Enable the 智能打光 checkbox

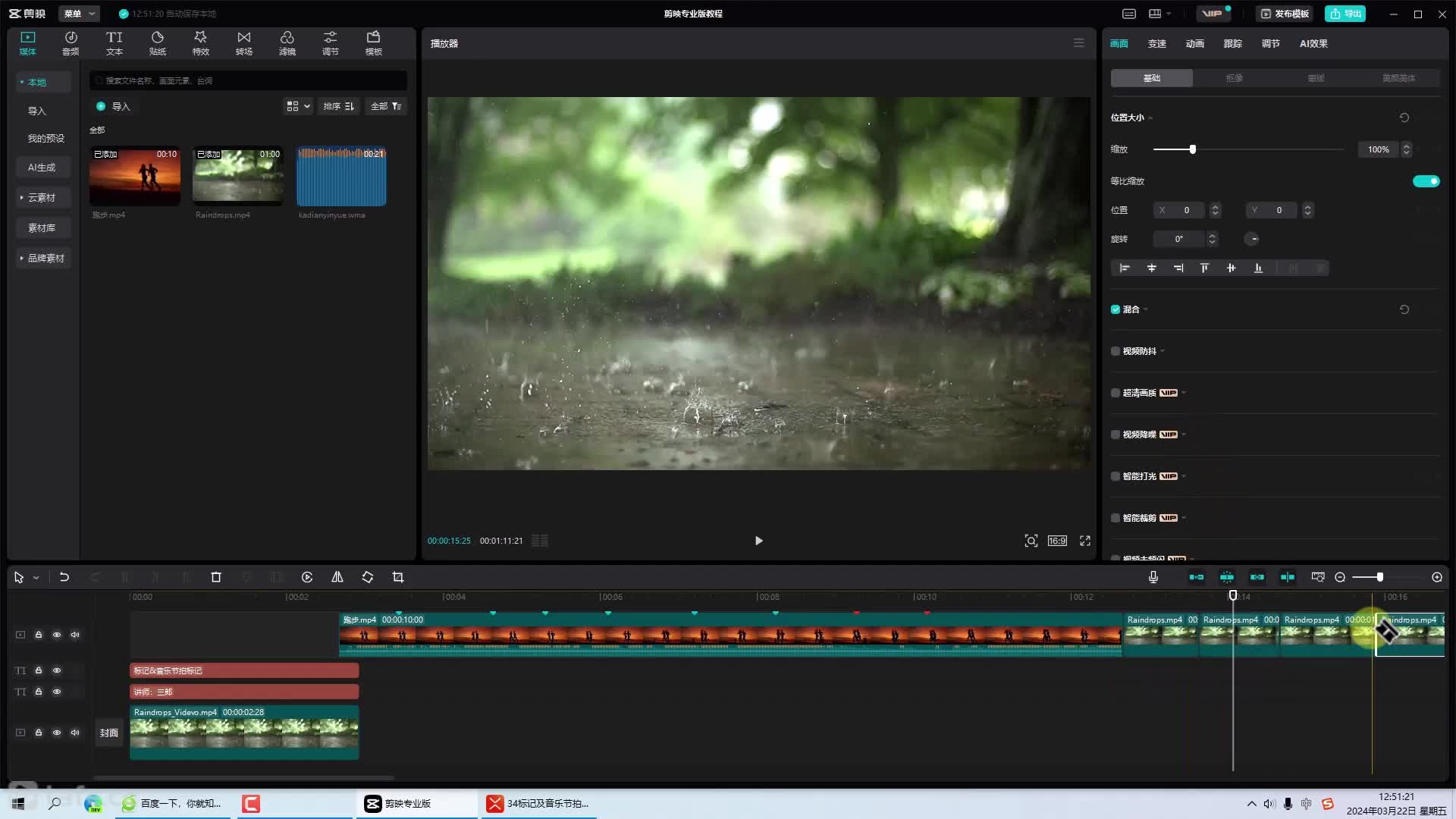point(1116,476)
